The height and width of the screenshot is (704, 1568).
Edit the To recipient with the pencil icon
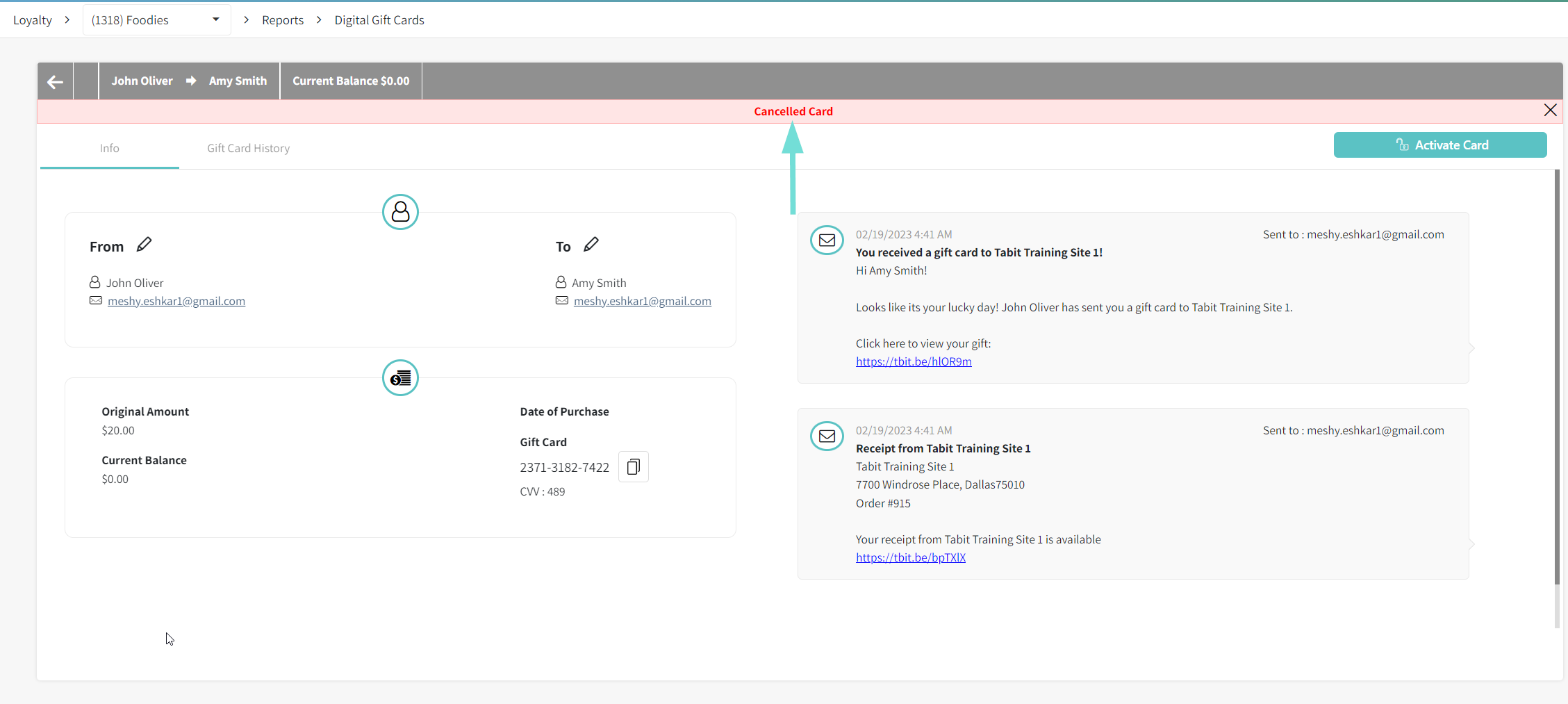coord(591,245)
